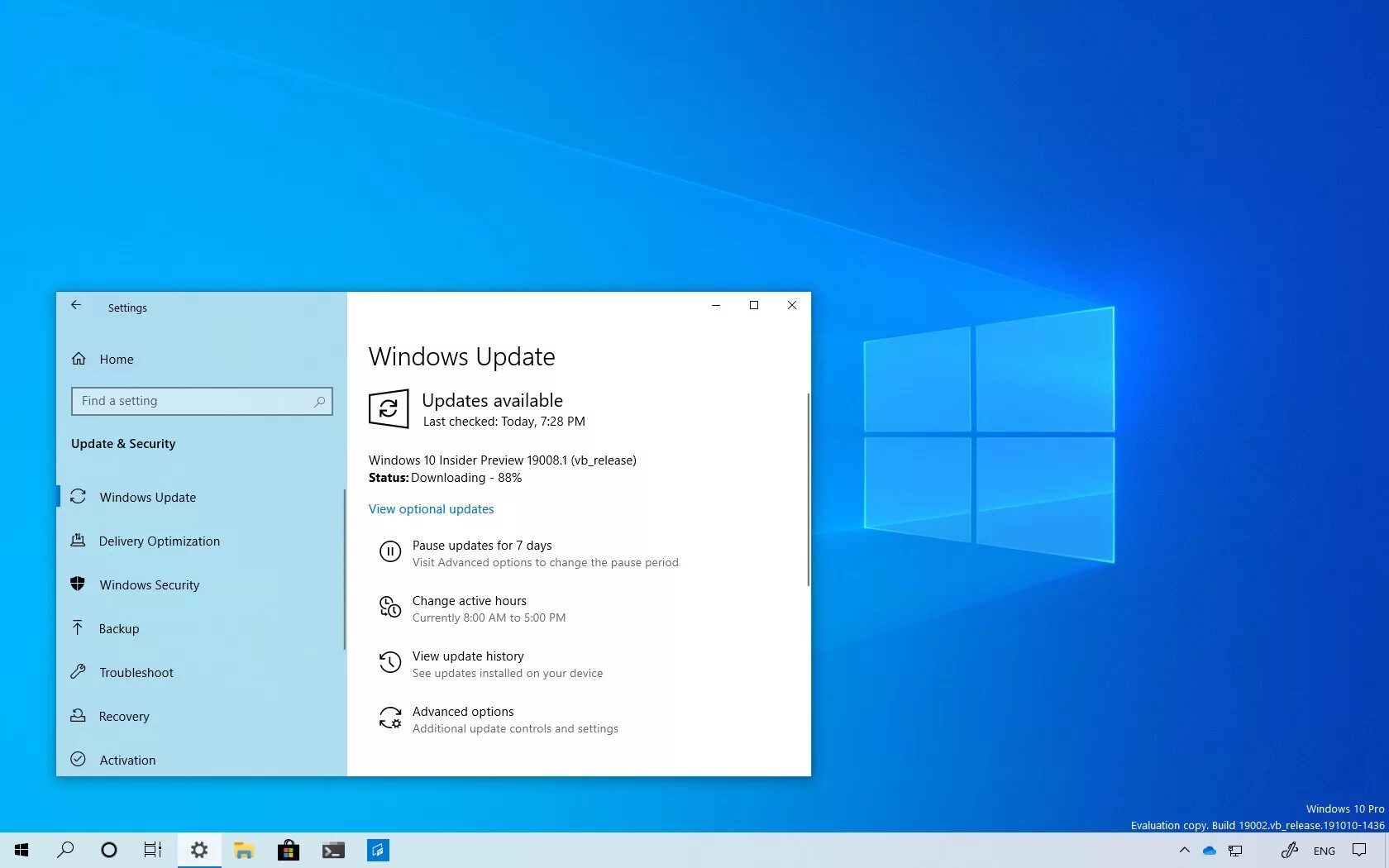This screenshot has height=868, width=1389.
Task: Open File Explorer from the taskbar
Action: click(x=244, y=850)
